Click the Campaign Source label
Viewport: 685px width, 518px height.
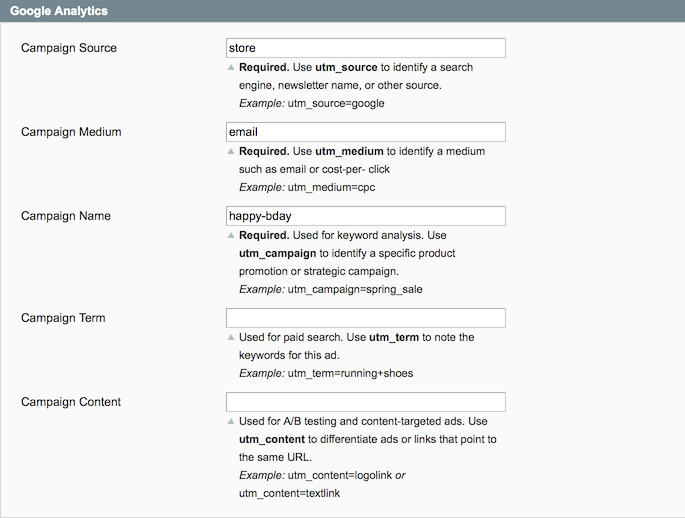coord(68,48)
